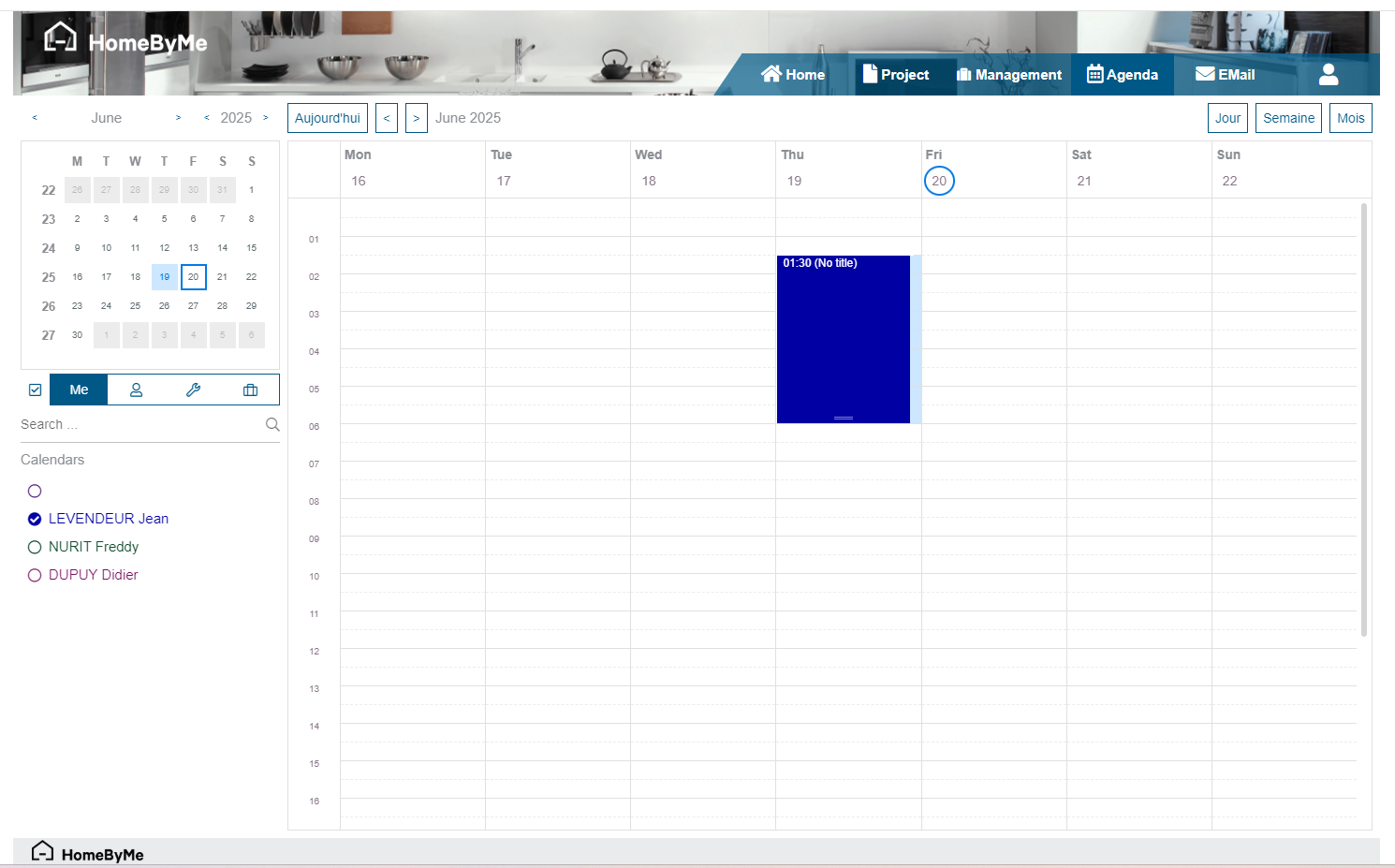Toggle the select-all calendars checkbox
1395x868 pixels.
[36, 390]
